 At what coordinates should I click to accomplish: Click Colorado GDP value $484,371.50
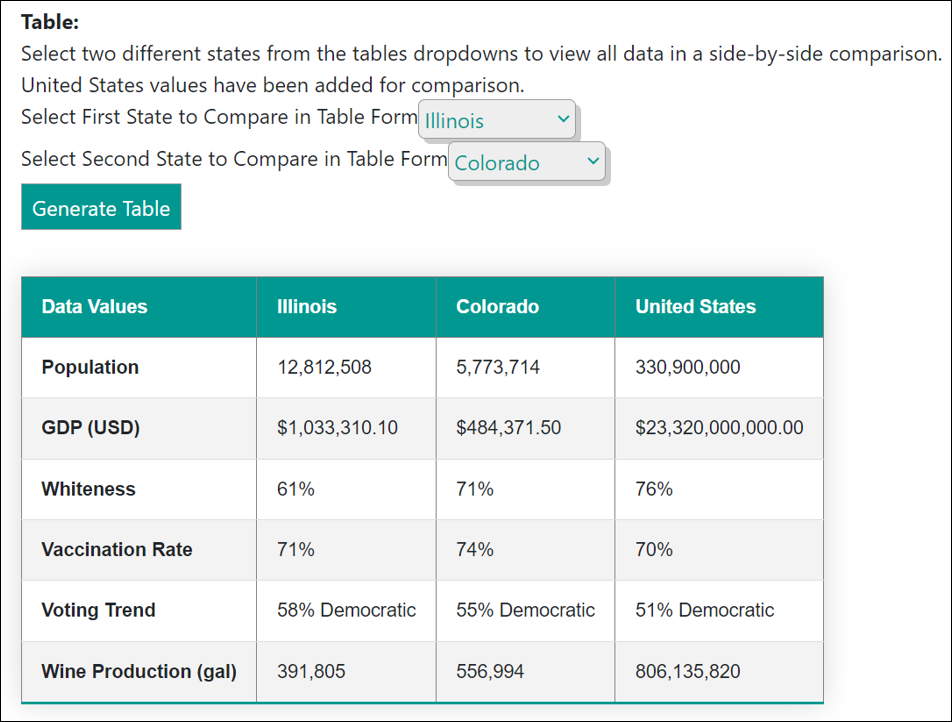tap(508, 428)
